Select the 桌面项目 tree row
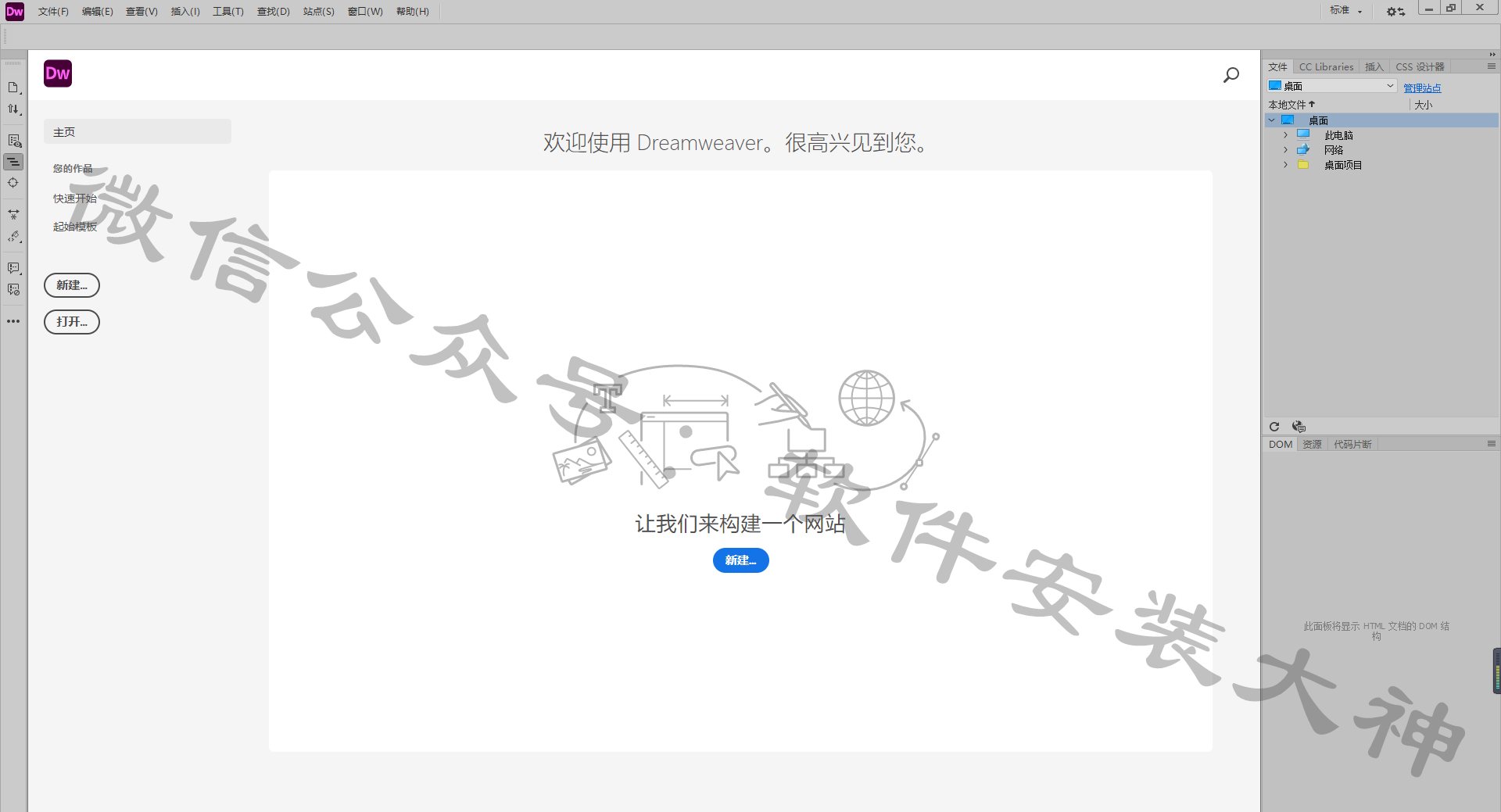1501x812 pixels. [x=1381, y=165]
